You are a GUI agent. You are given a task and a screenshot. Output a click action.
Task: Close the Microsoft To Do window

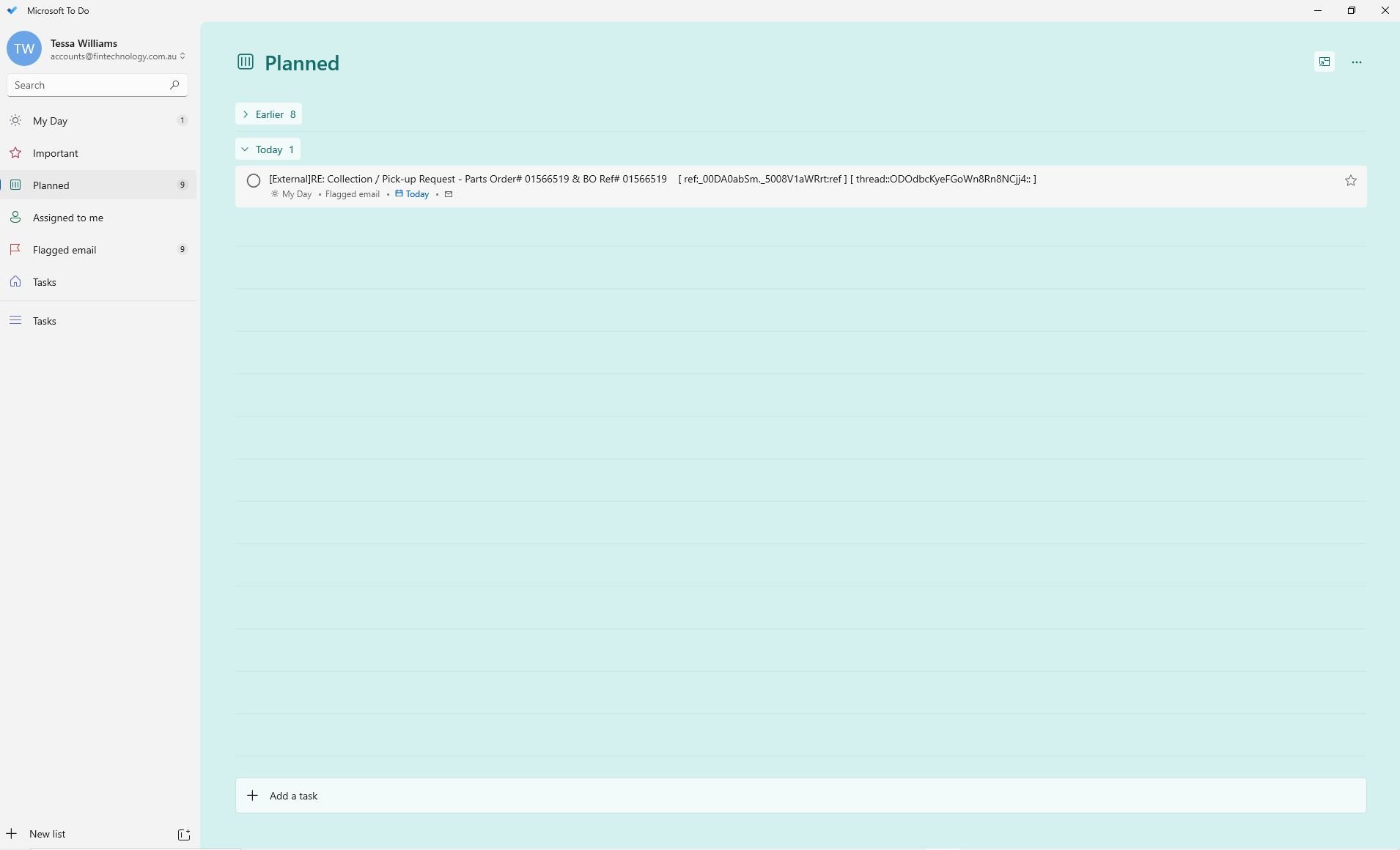[1385, 11]
